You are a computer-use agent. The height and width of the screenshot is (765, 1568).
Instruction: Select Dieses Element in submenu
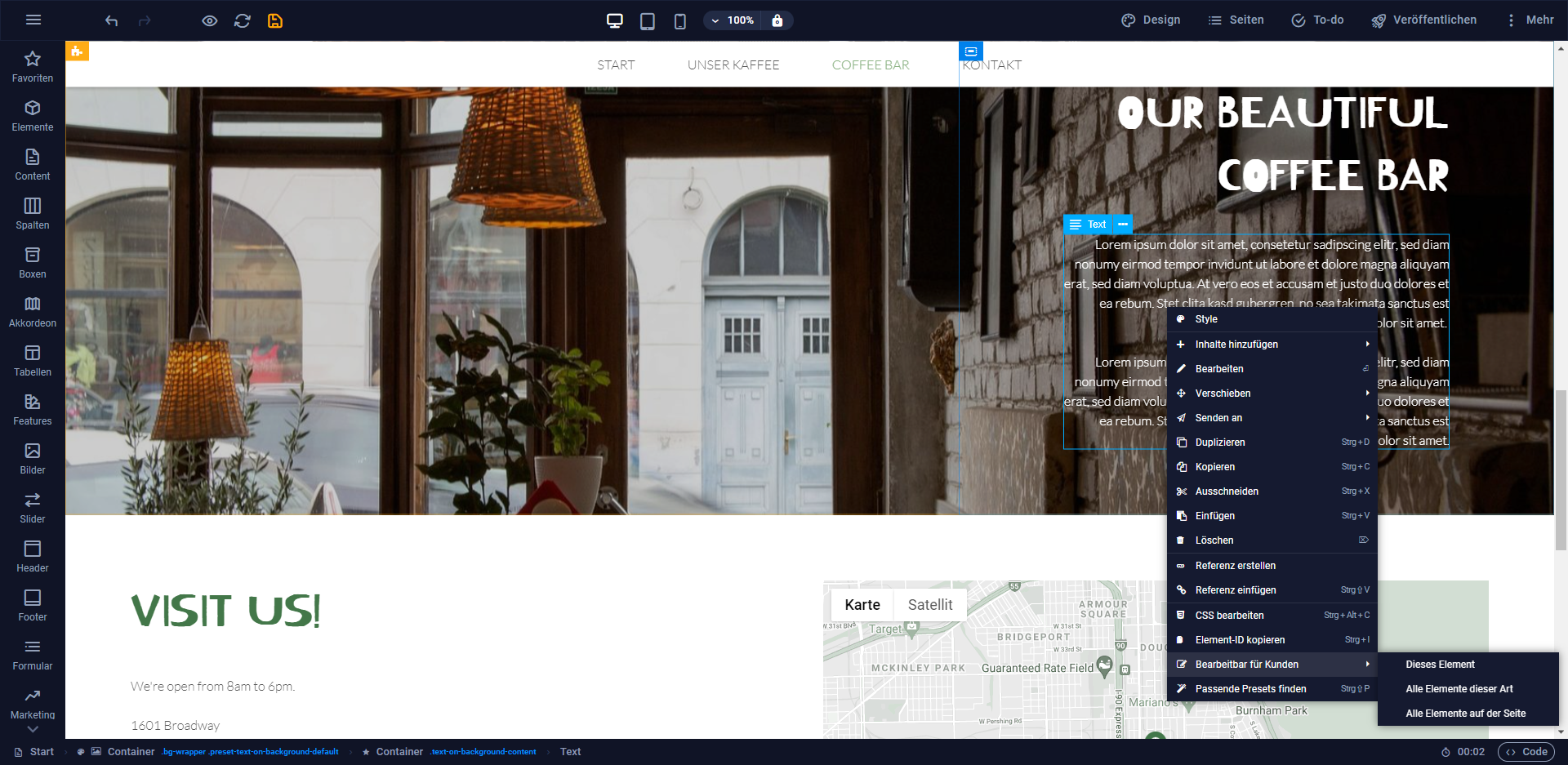1468,665
